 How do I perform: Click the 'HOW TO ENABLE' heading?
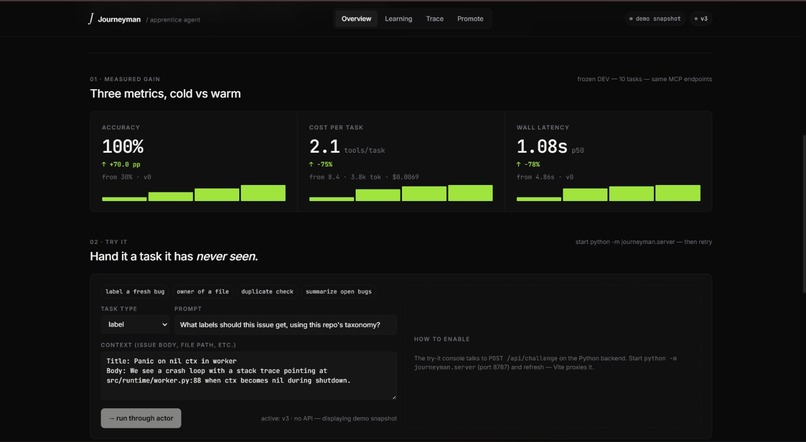click(x=442, y=339)
